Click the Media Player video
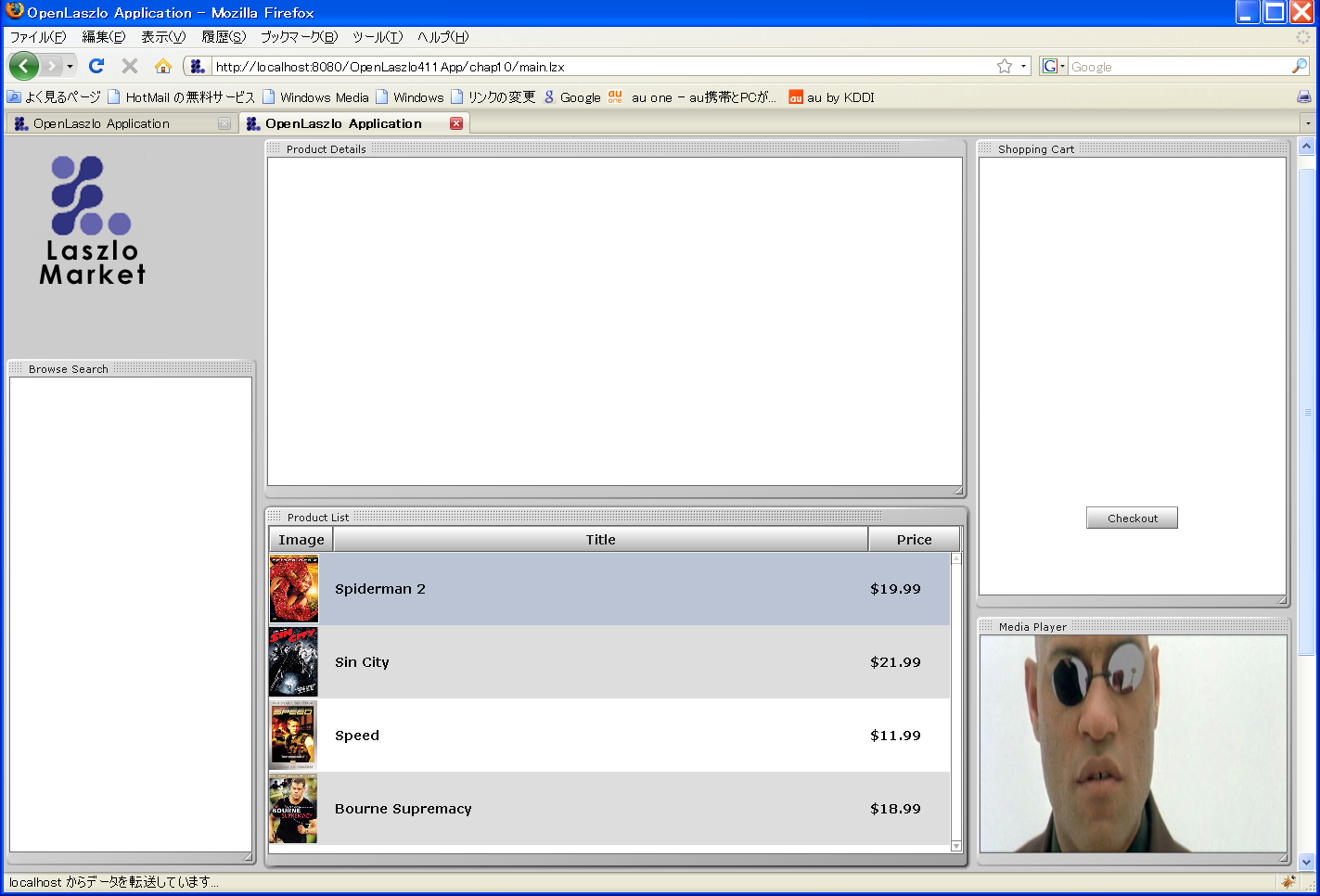The height and width of the screenshot is (896, 1320). 1133,743
